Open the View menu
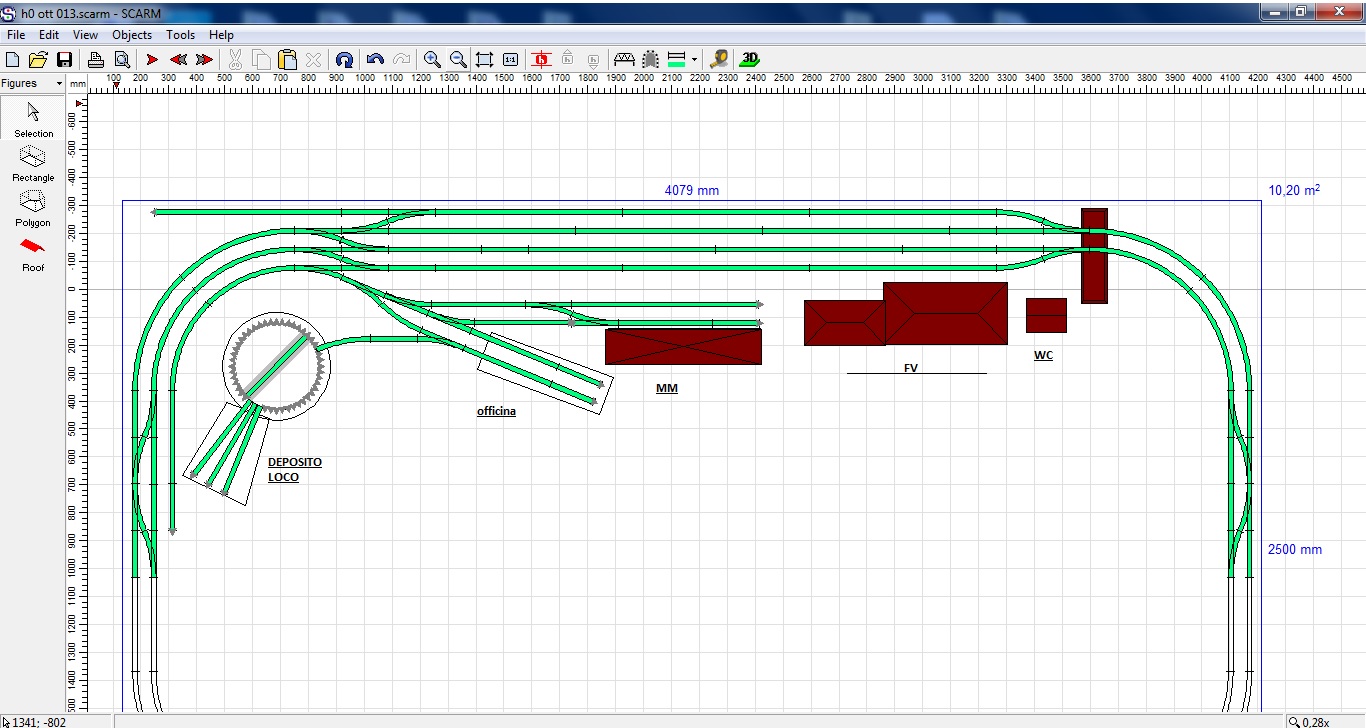Image resolution: width=1366 pixels, height=728 pixels. point(86,35)
